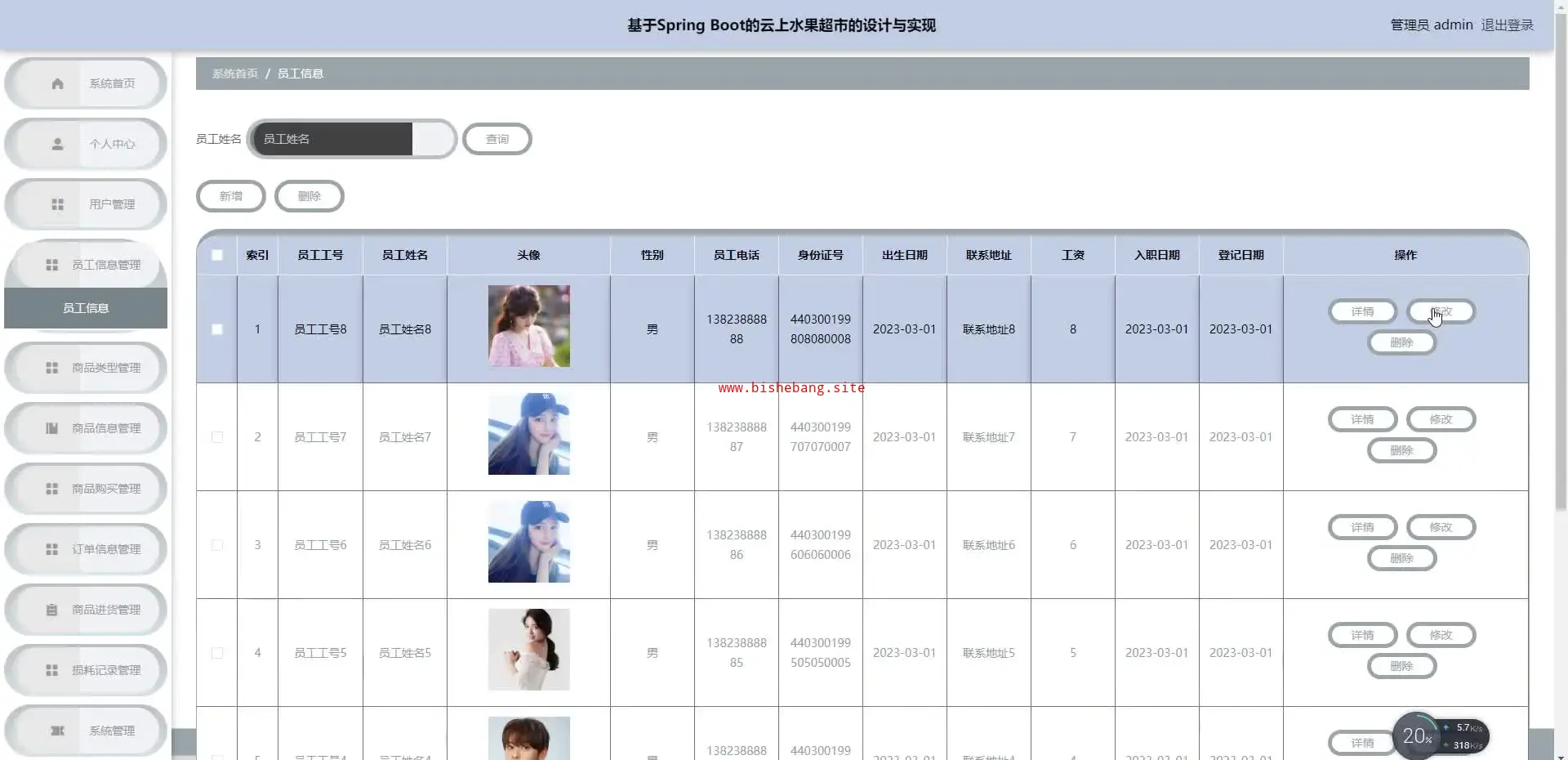Click the 员工工号5 cell
Viewport: 1568px width, 760px height.
point(320,653)
